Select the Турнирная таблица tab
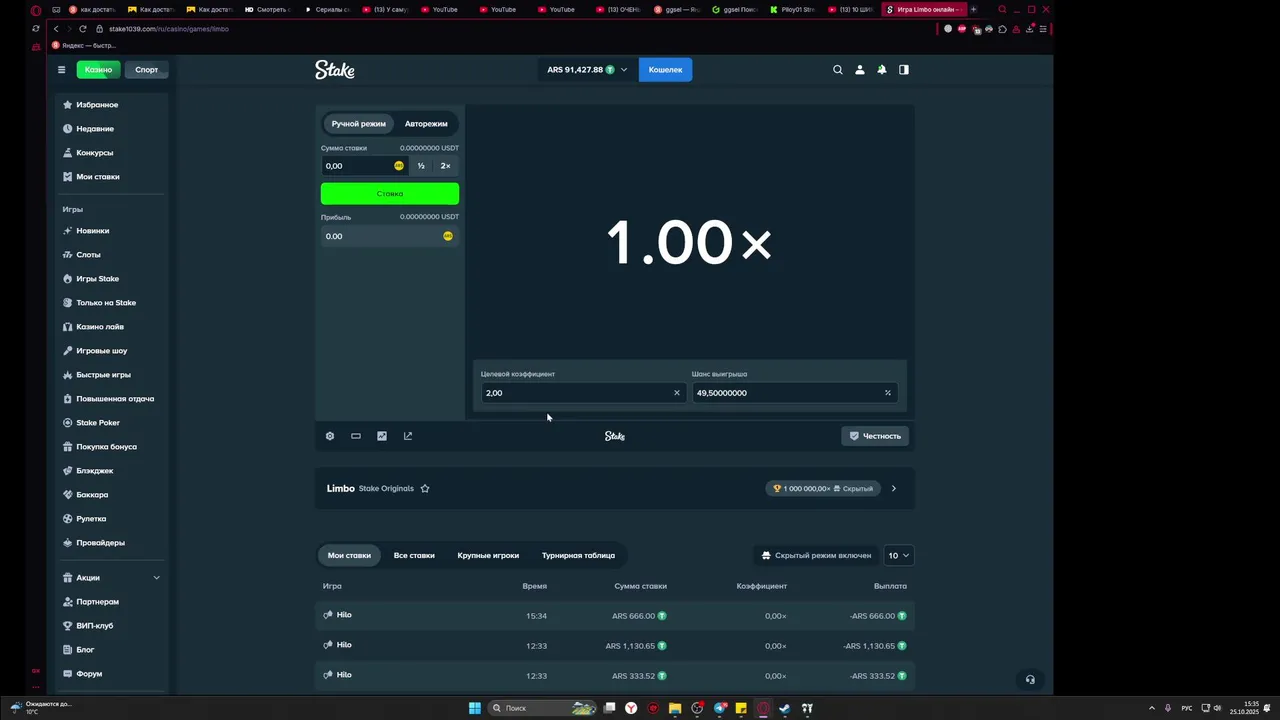 [x=578, y=556]
